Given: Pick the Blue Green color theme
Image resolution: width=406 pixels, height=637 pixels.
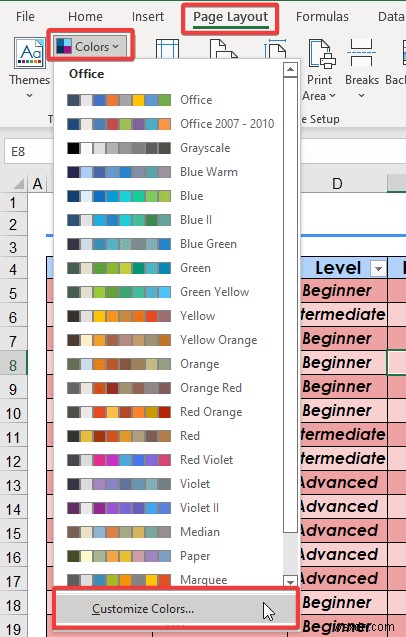Looking at the screenshot, I should click(169, 244).
